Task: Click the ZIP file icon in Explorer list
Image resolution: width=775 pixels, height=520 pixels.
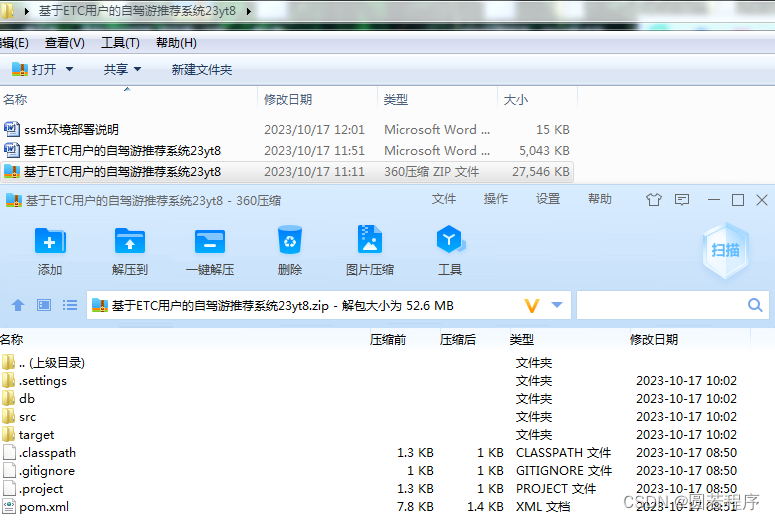Action: (12, 171)
